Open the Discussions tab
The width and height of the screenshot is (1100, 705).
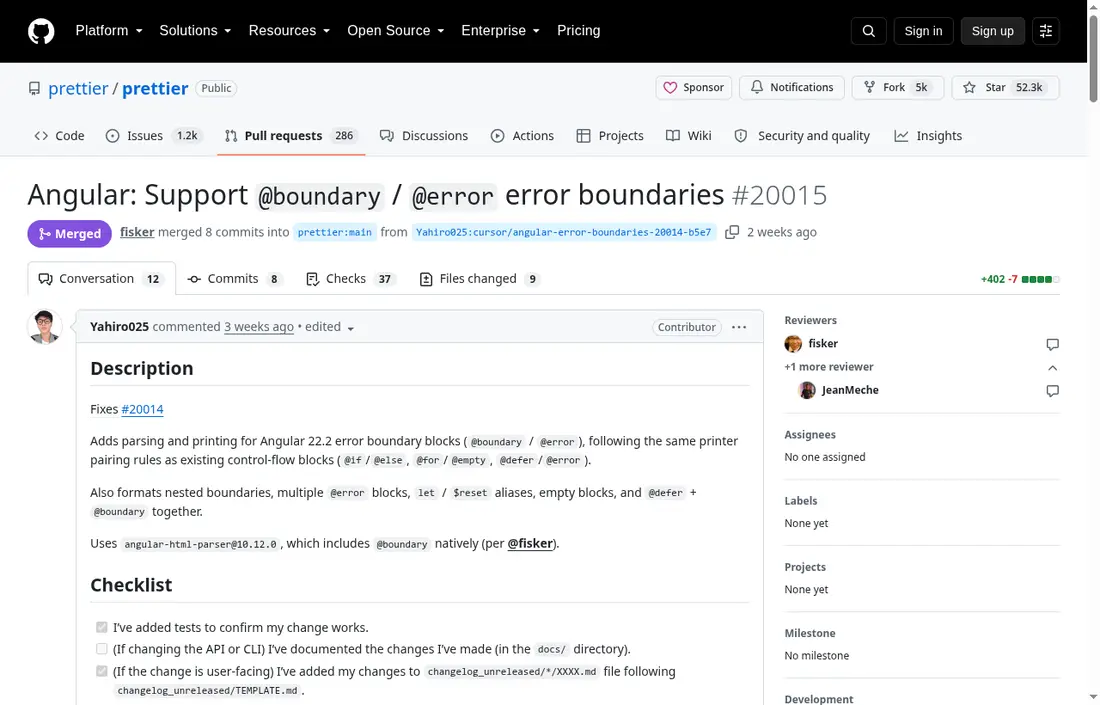pos(424,136)
